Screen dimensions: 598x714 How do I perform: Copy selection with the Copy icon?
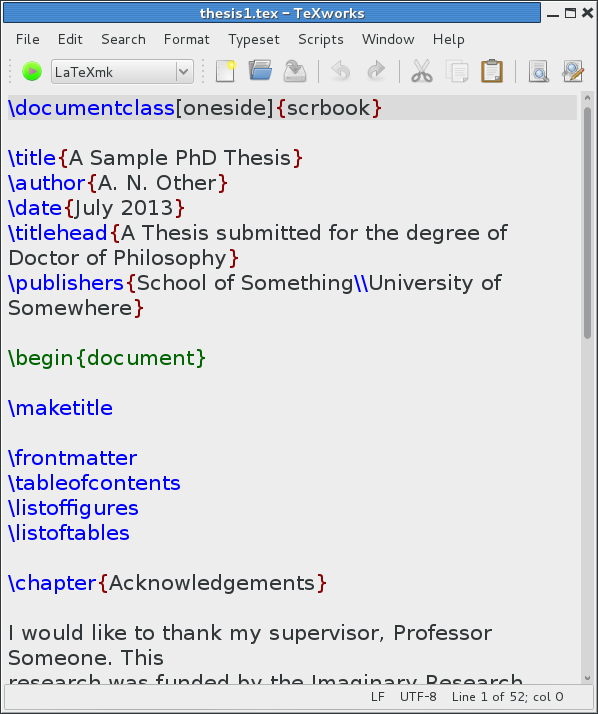[457, 71]
